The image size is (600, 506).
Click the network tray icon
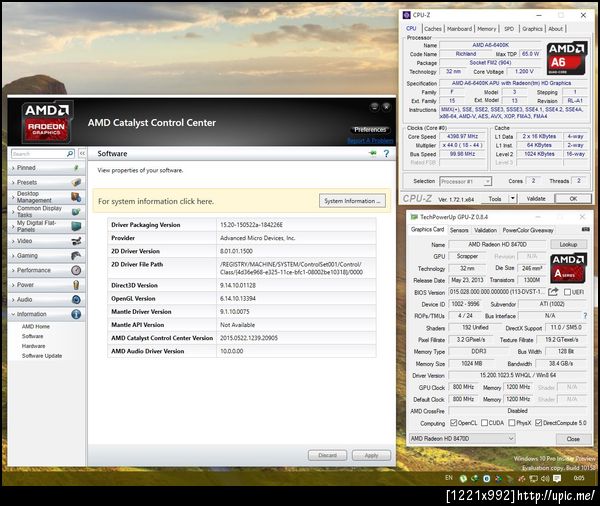point(533,478)
